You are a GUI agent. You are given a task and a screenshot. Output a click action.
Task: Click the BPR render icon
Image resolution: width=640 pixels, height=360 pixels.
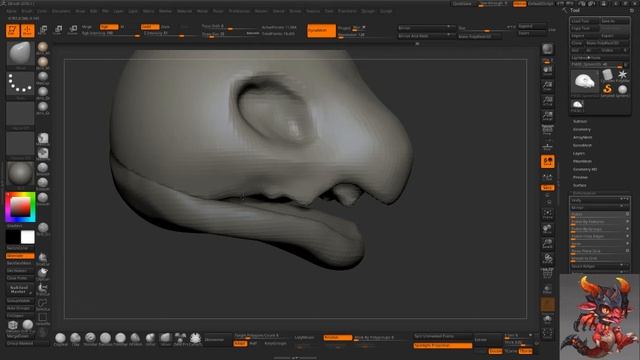point(547,49)
